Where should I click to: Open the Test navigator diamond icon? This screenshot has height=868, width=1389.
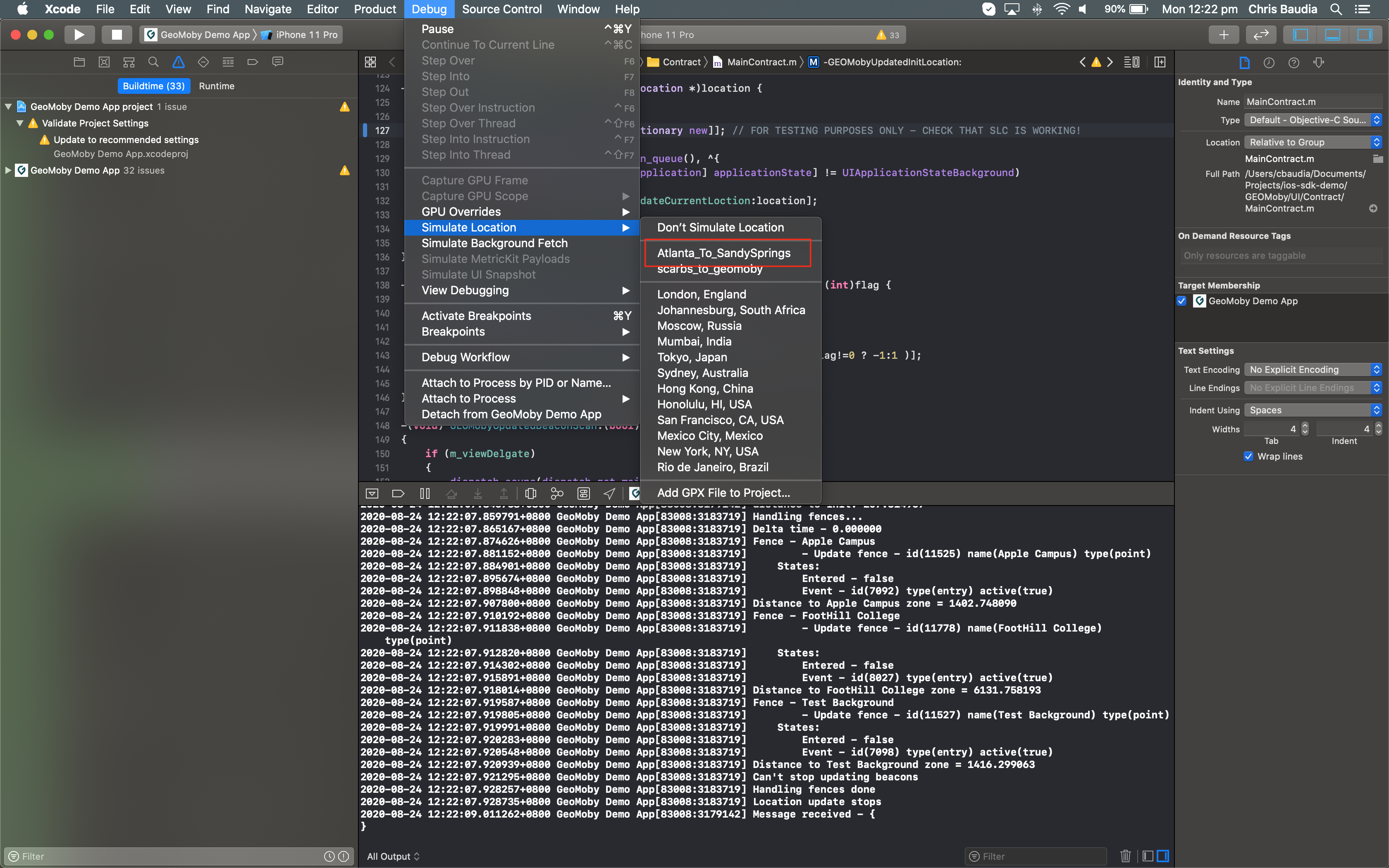(203, 62)
